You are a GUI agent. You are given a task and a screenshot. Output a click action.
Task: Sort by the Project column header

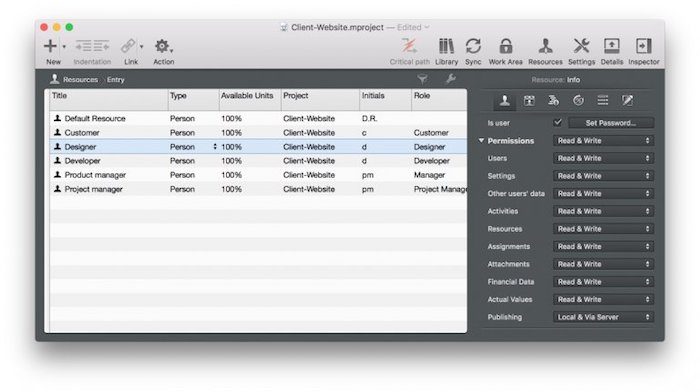pyautogui.click(x=320, y=100)
